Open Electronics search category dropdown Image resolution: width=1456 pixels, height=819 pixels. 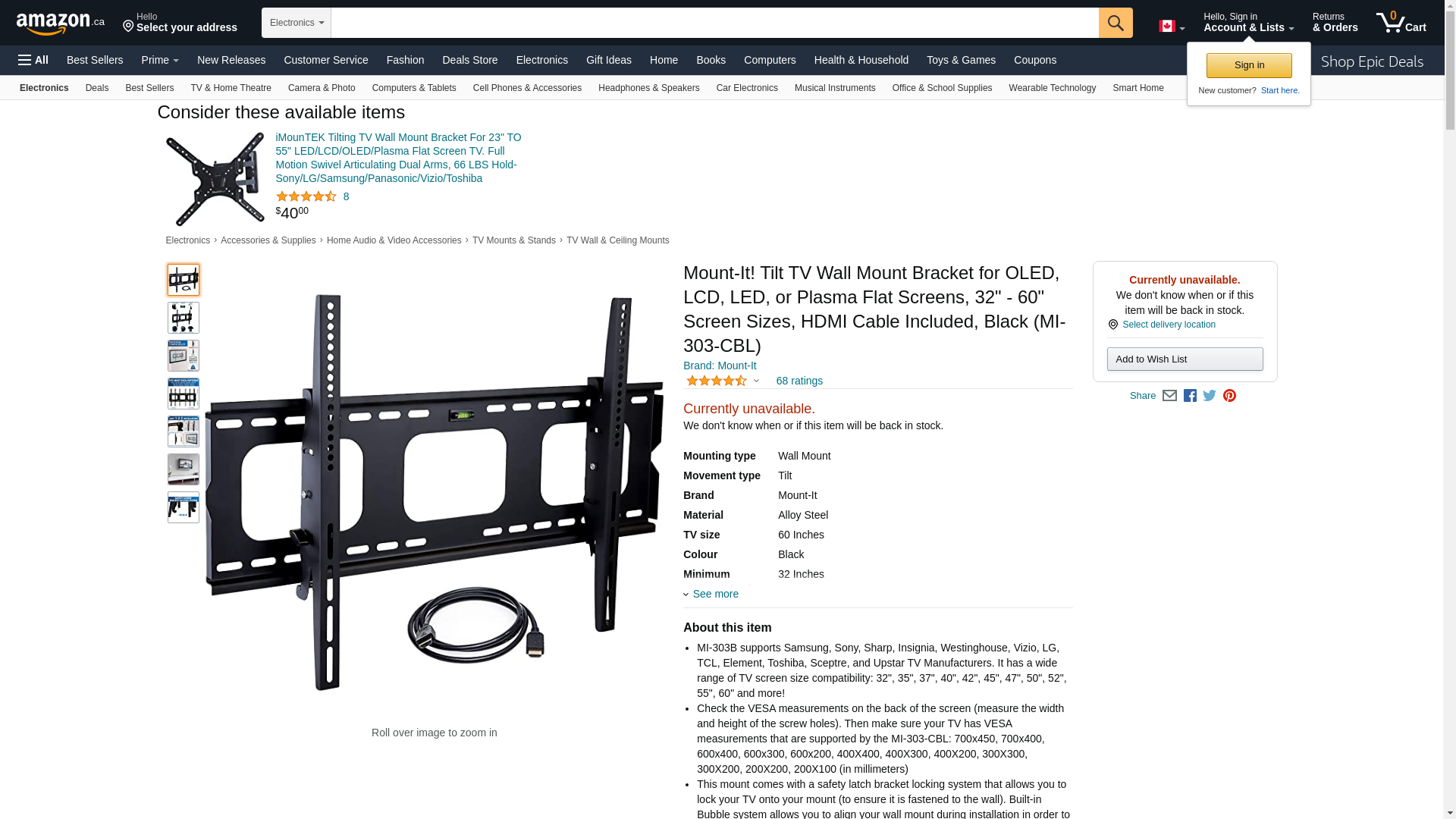pyautogui.click(x=297, y=23)
